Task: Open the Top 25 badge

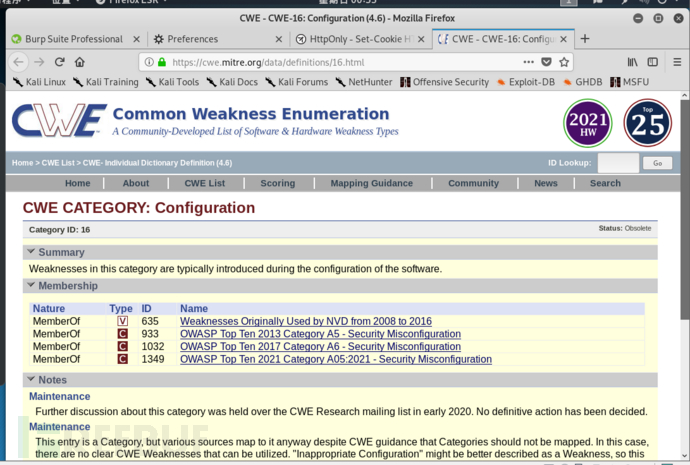Action: coord(647,123)
